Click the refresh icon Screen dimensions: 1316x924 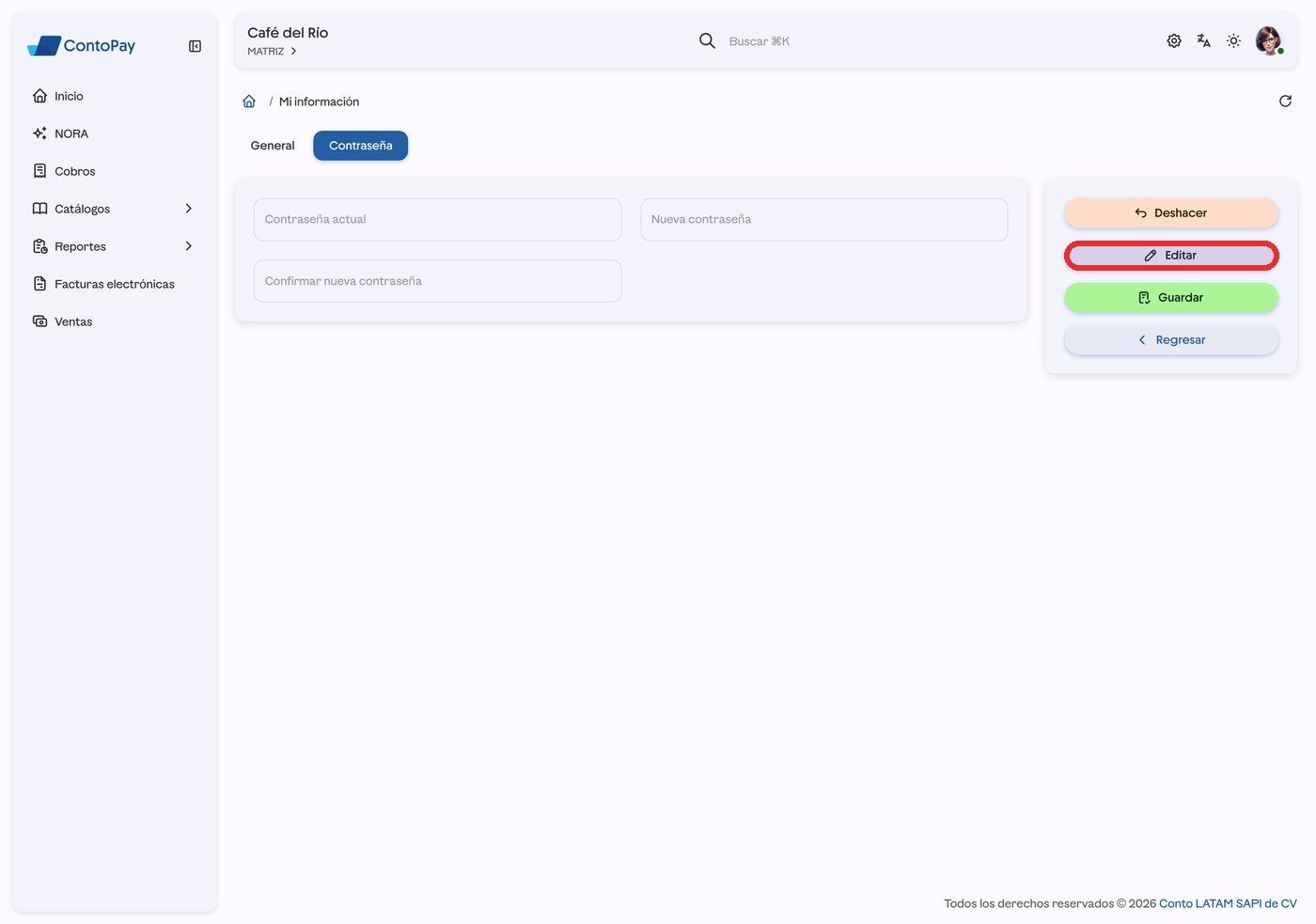pos(1285,102)
